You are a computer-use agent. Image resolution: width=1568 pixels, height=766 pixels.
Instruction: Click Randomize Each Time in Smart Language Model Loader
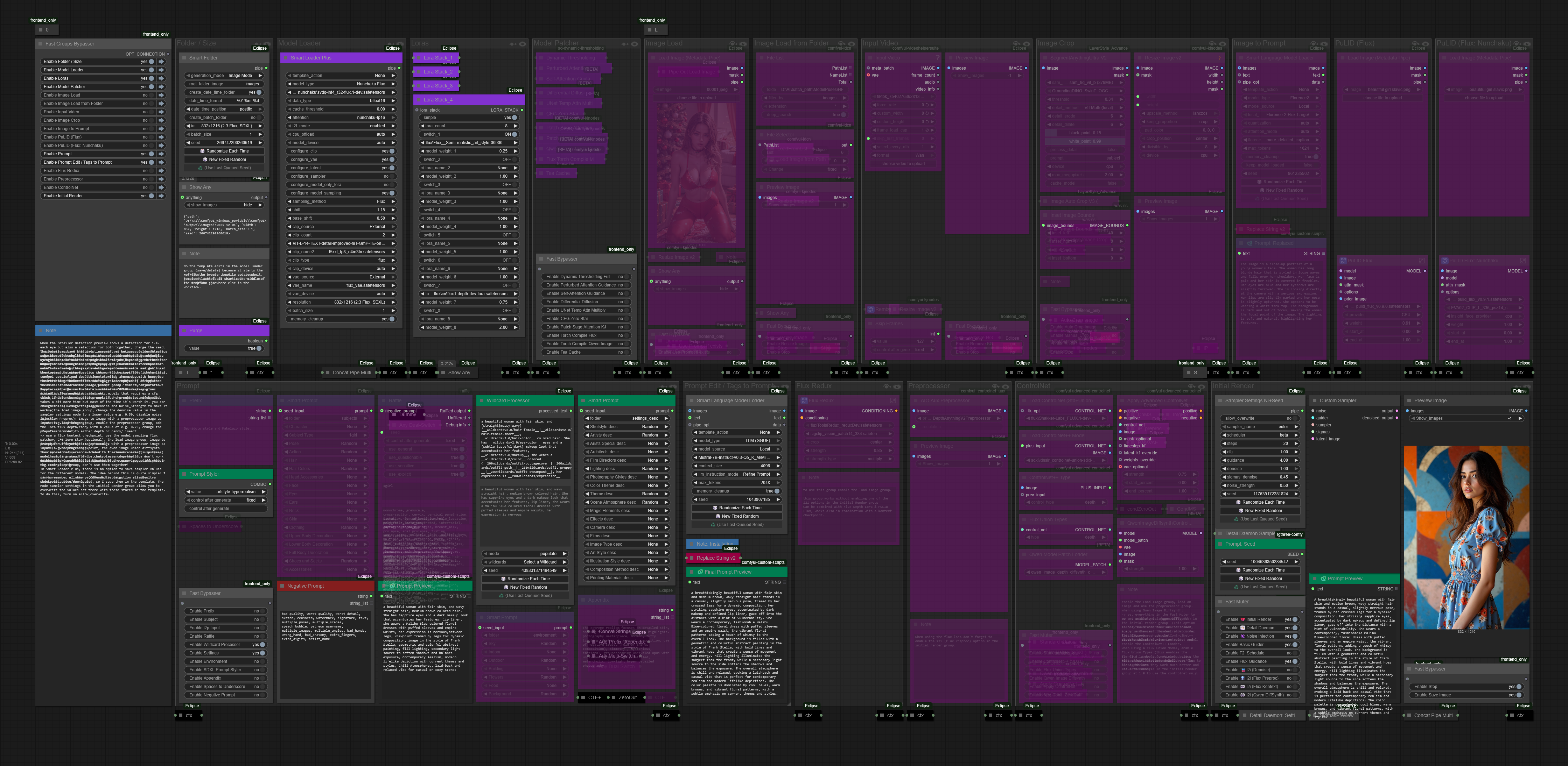point(736,508)
